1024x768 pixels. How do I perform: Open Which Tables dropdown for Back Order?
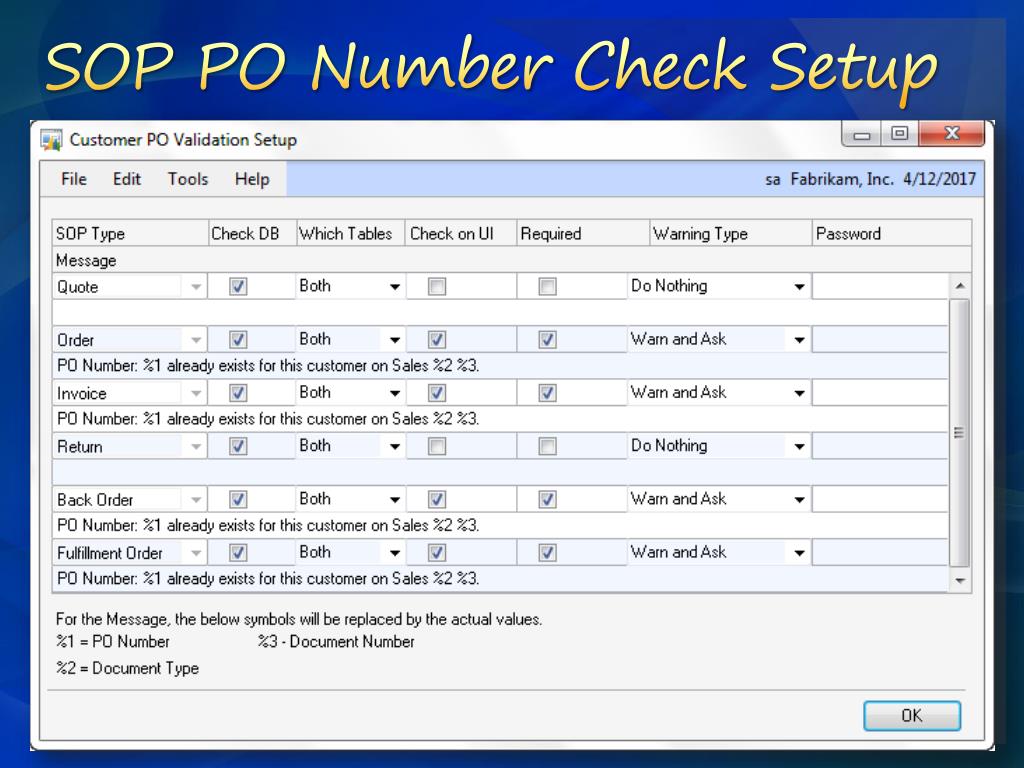(x=394, y=500)
